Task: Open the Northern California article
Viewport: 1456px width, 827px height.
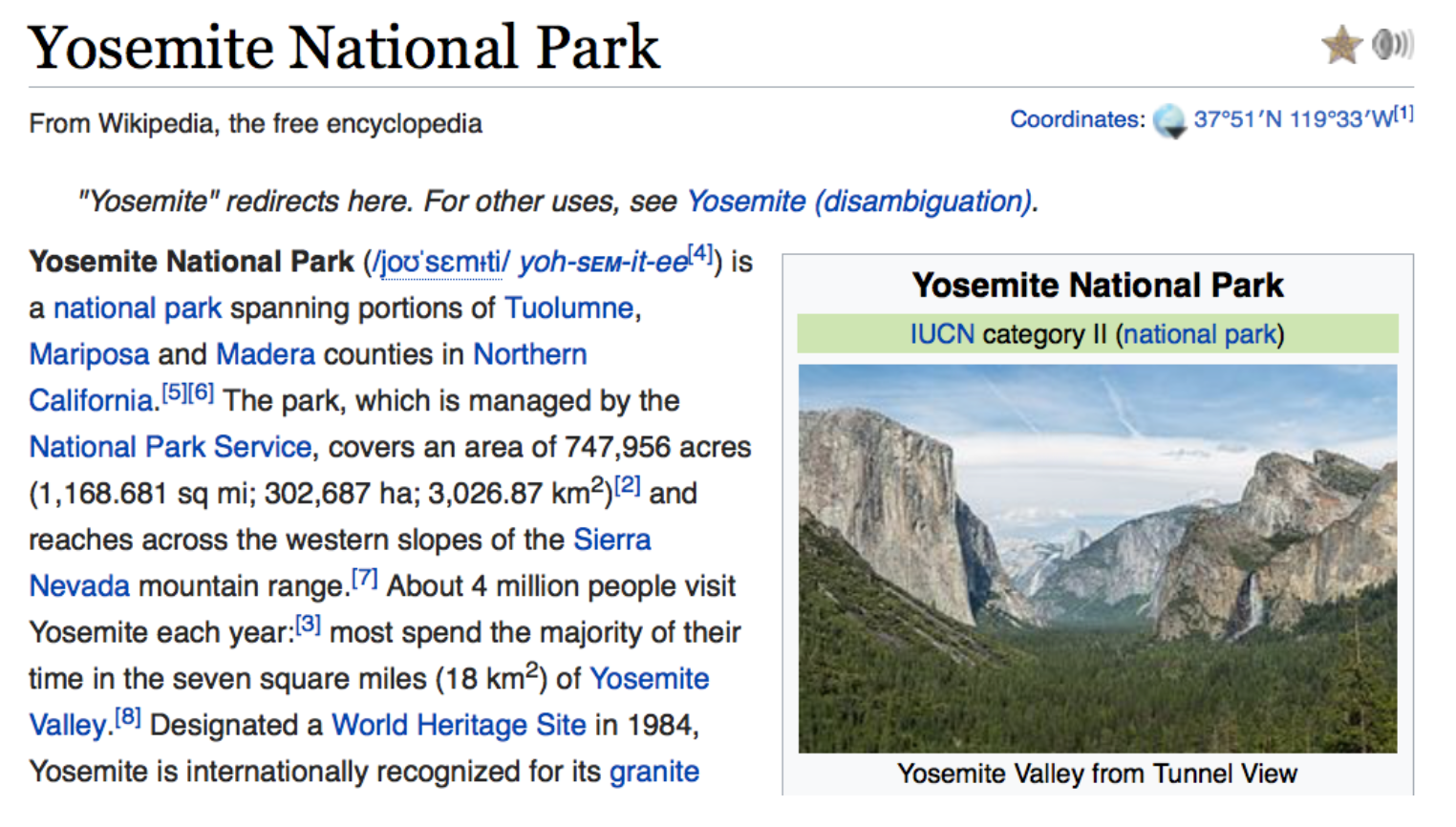Action: 529,354
